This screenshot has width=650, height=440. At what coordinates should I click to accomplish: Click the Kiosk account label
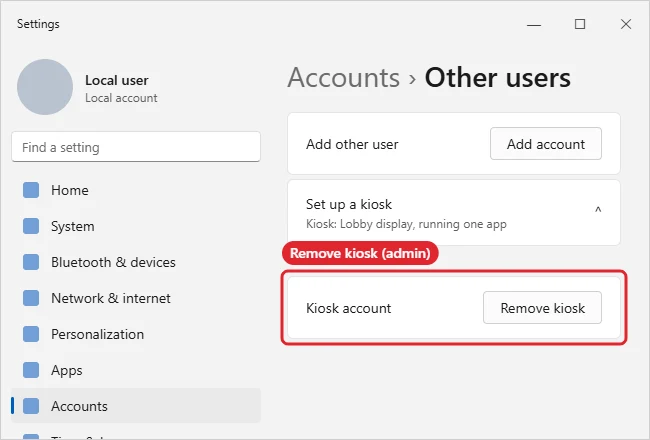348,308
